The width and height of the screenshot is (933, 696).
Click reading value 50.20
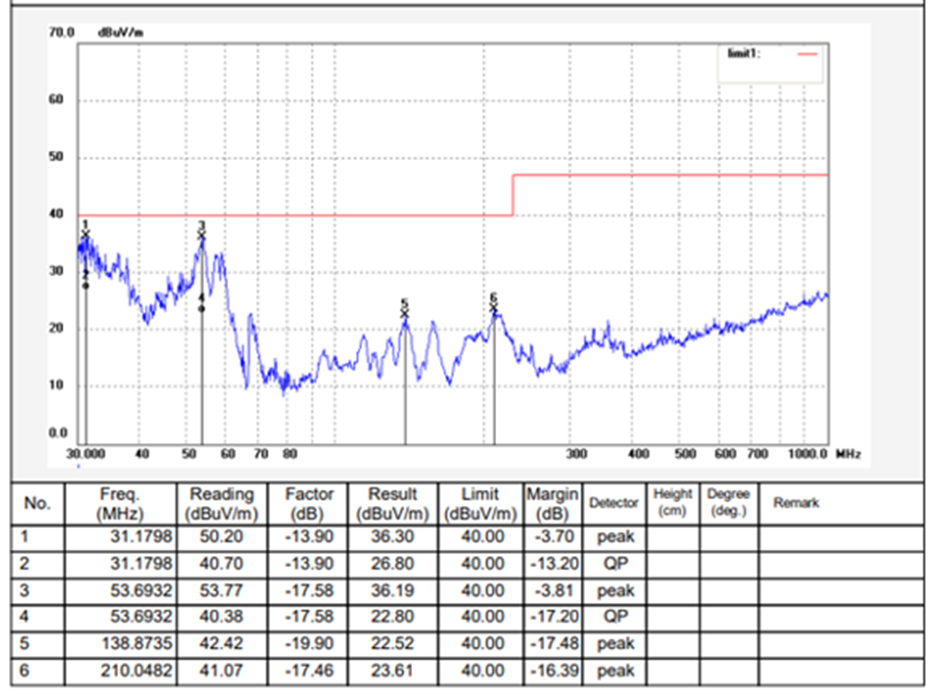tap(221, 537)
